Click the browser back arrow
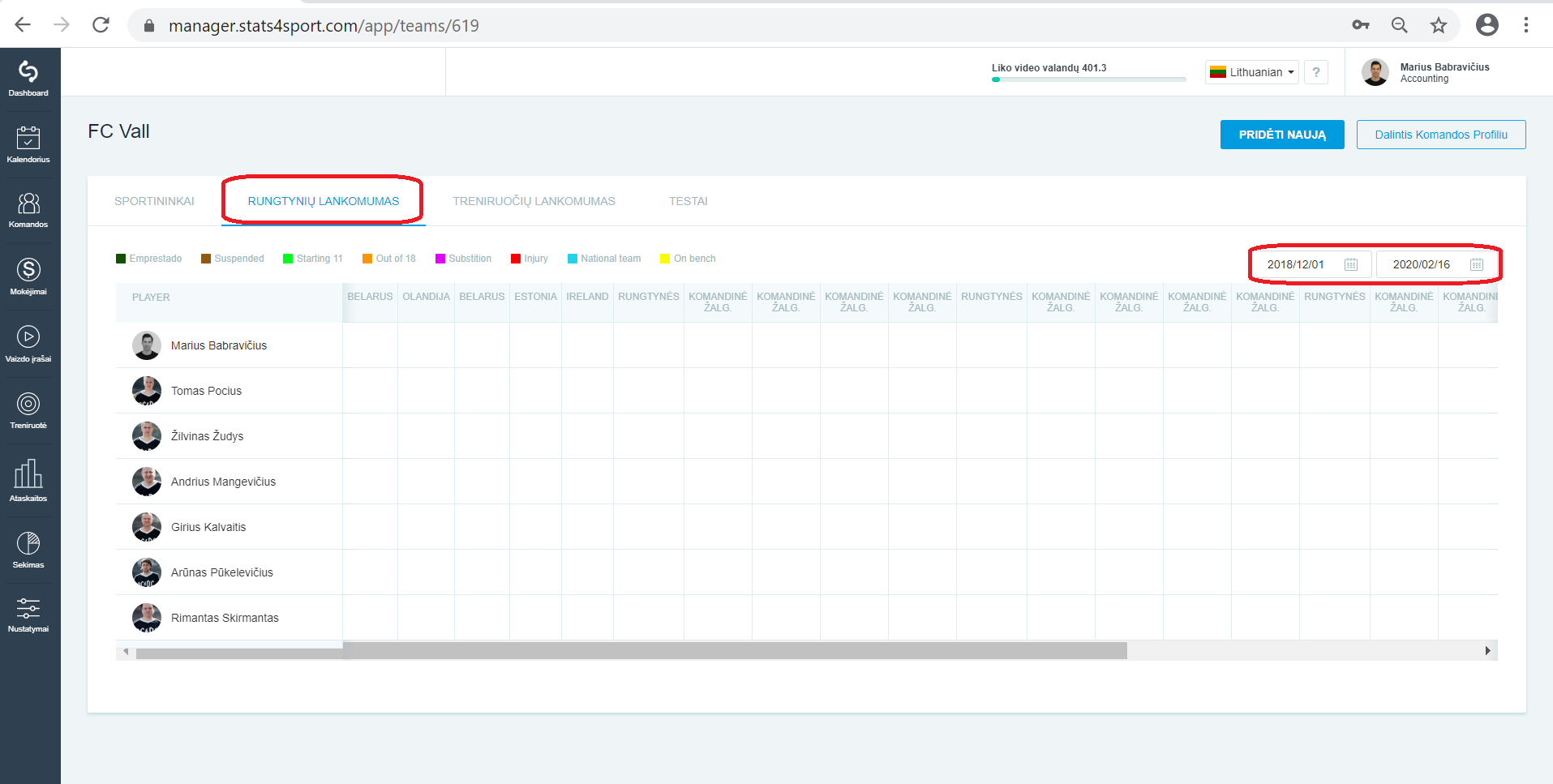 point(23,25)
